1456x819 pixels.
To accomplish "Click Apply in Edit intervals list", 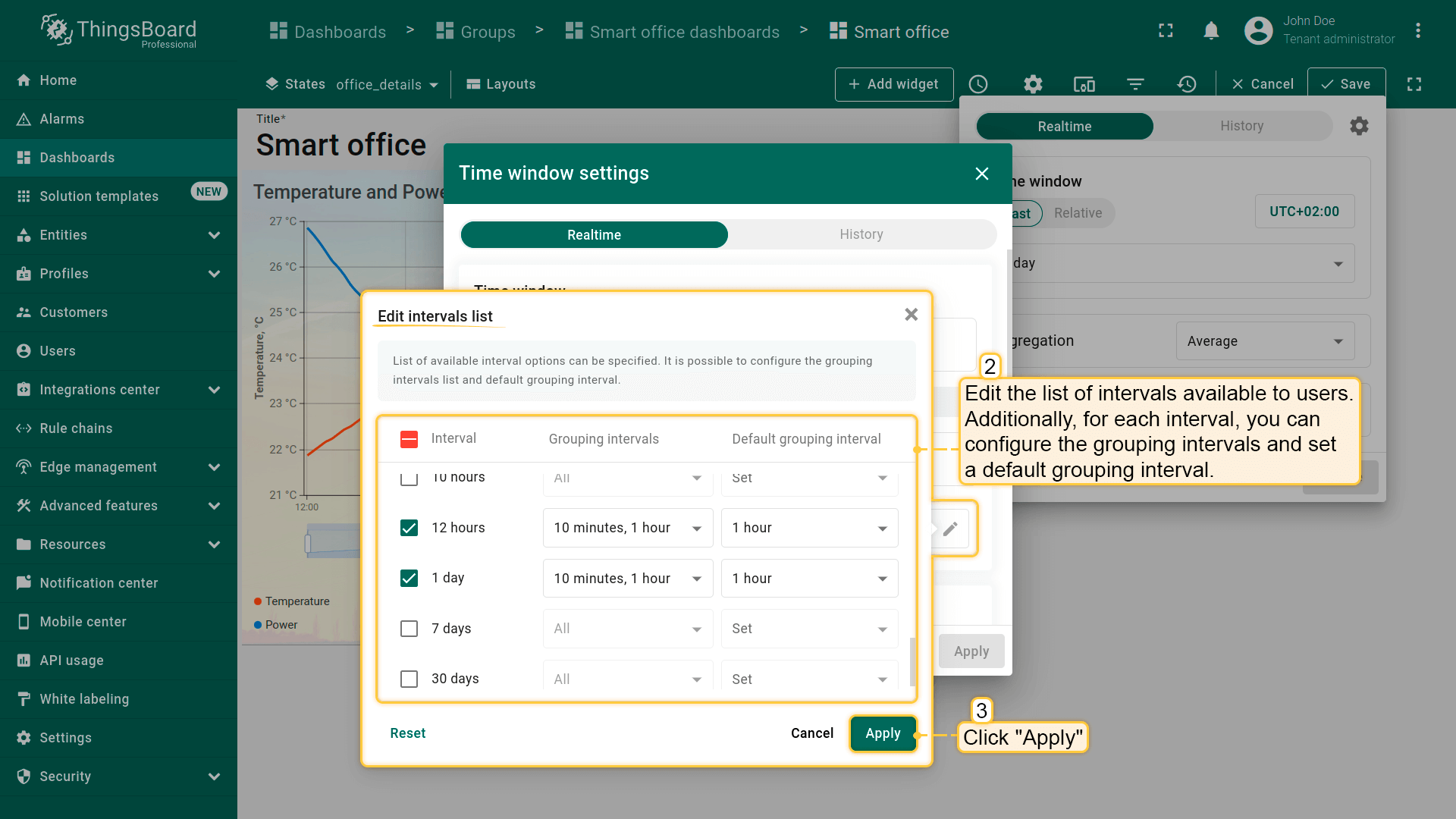I will coord(883,733).
